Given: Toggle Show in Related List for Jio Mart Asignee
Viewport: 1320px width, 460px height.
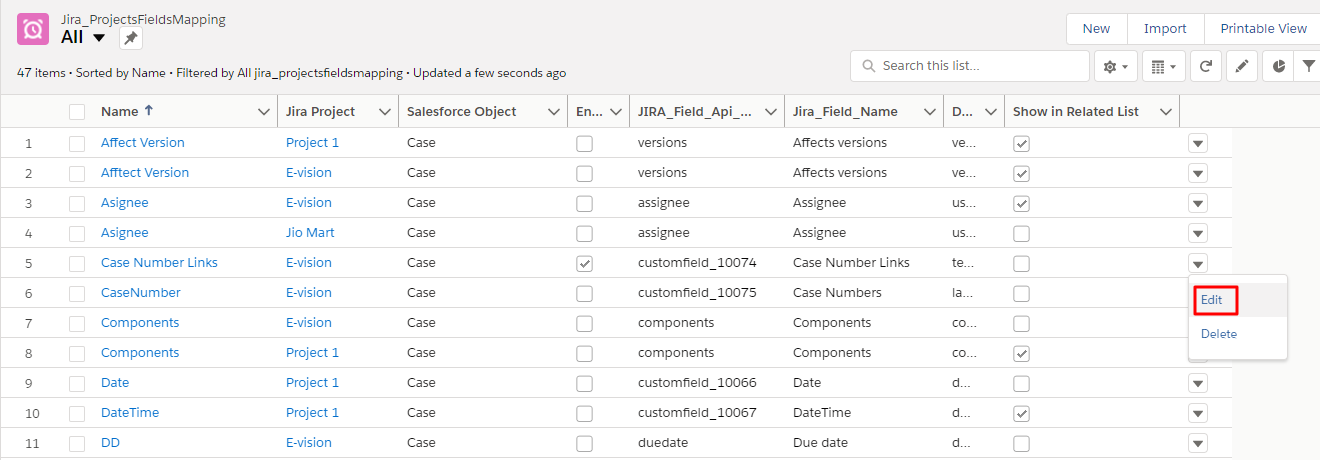Looking at the screenshot, I should 1021,233.
